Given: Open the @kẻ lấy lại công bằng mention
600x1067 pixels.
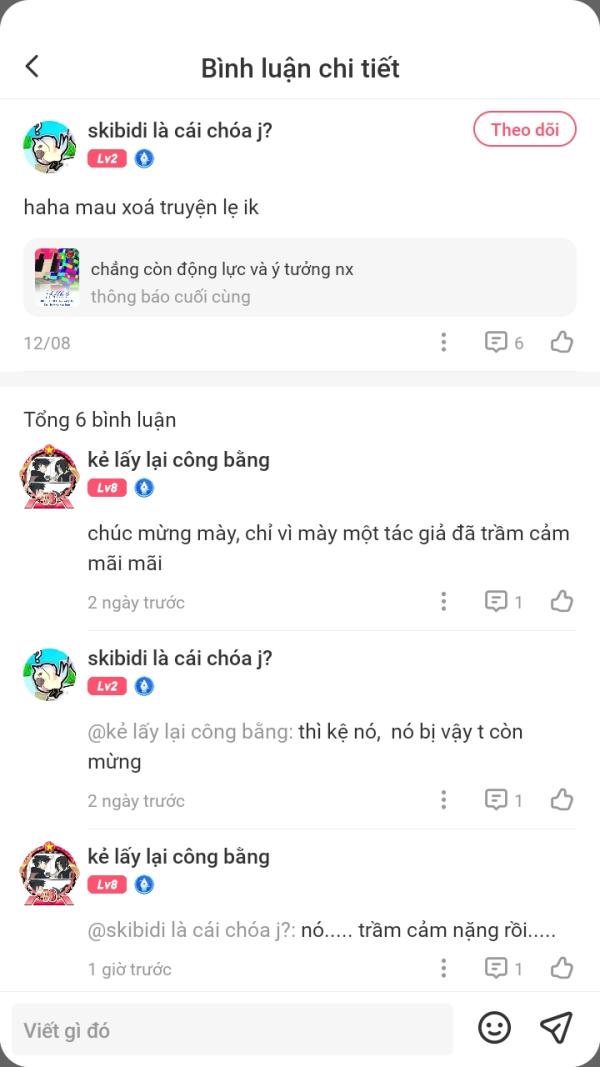Looking at the screenshot, I should coord(190,732).
